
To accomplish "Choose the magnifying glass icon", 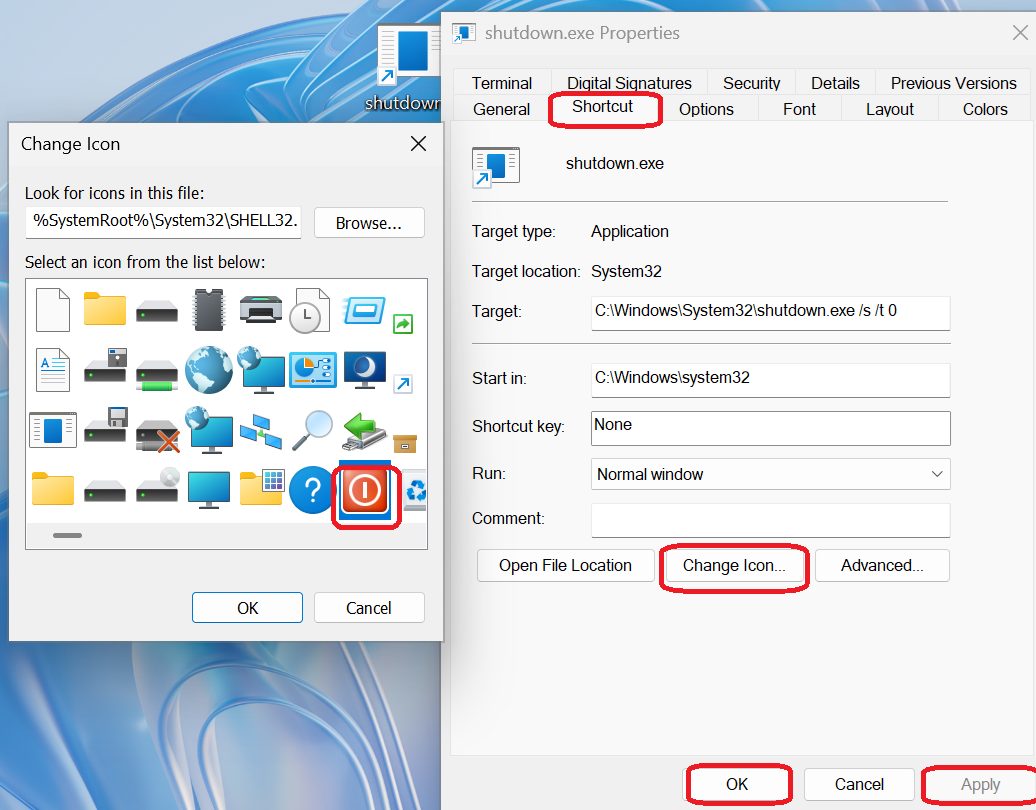I will click(313, 431).
